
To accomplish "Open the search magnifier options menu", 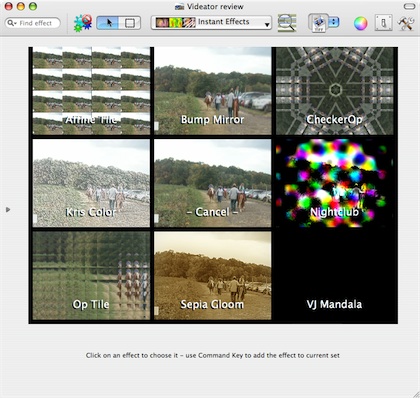I will [x=12, y=23].
